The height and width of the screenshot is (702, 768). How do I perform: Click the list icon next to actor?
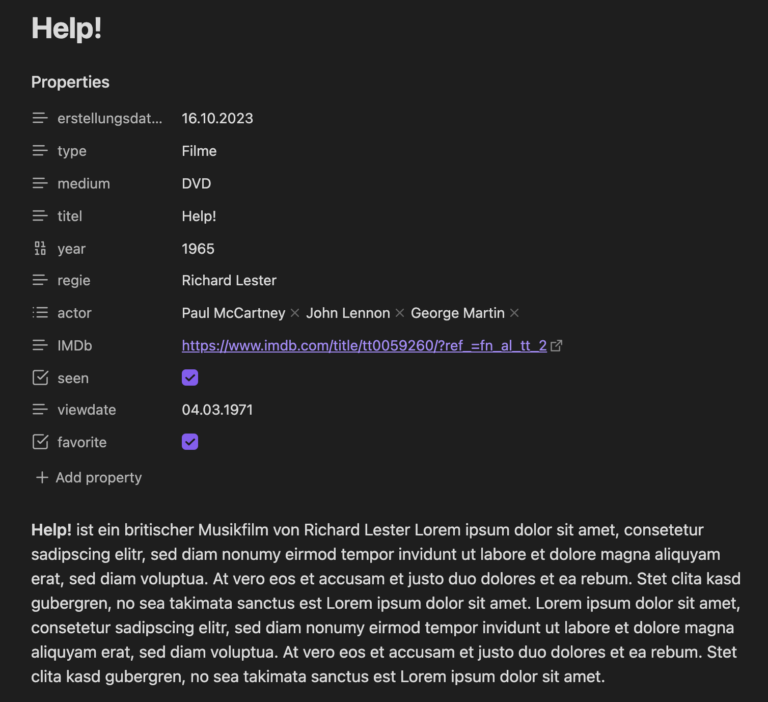coord(40,313)
